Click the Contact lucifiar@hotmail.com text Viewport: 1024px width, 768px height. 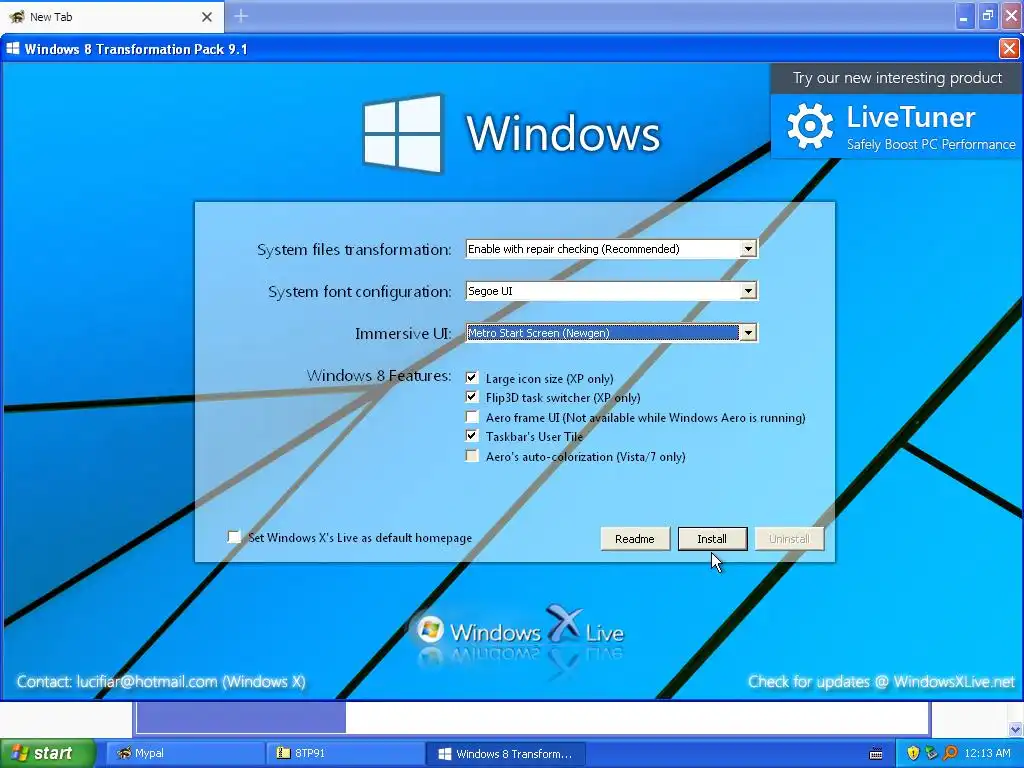(x=161, y=682)
